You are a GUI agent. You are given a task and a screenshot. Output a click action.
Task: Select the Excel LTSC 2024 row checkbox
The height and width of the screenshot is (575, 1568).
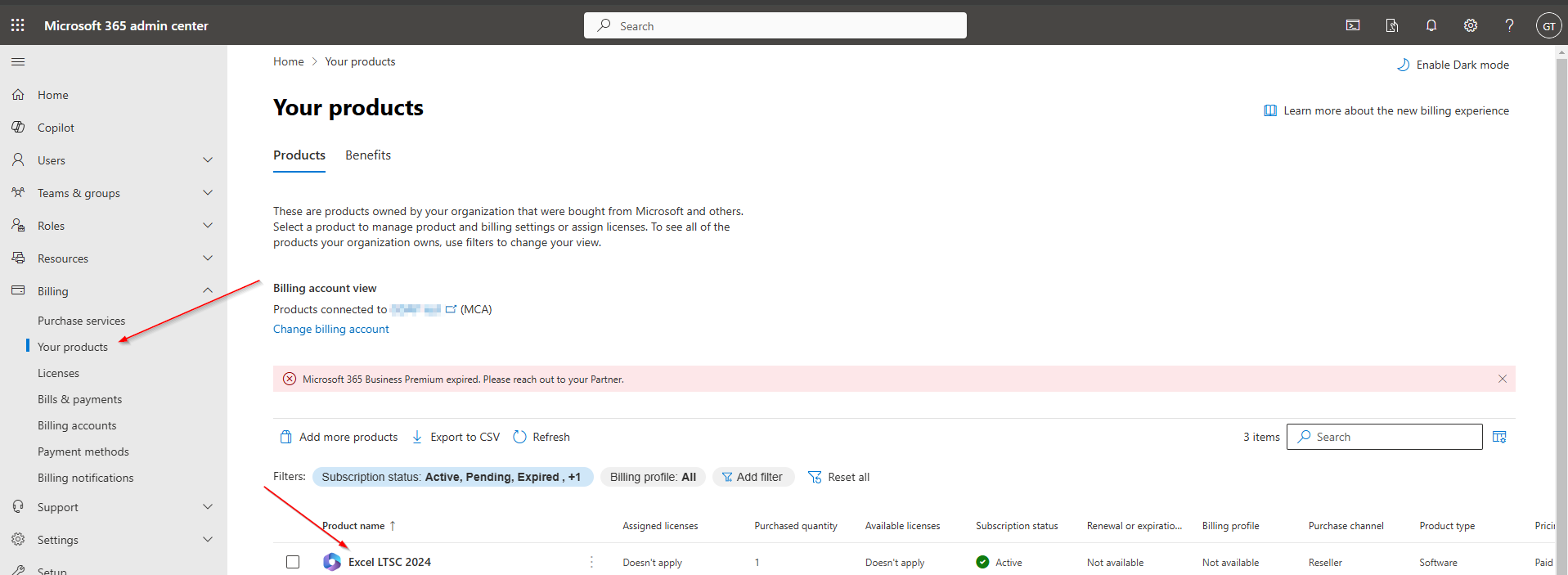[x=293, y=562]
